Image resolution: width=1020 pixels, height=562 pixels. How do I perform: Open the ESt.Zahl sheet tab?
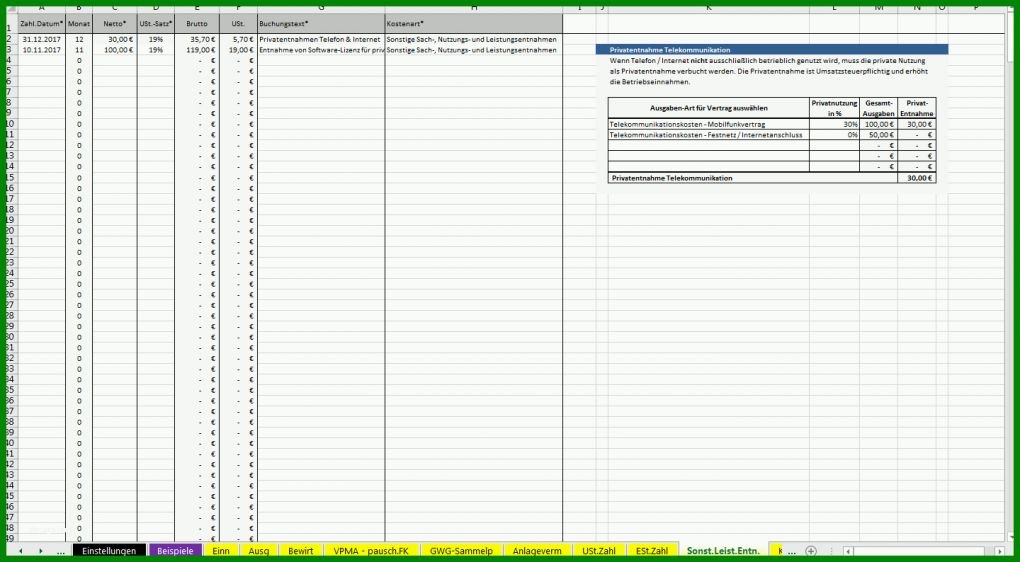click(x=652, y=551)
